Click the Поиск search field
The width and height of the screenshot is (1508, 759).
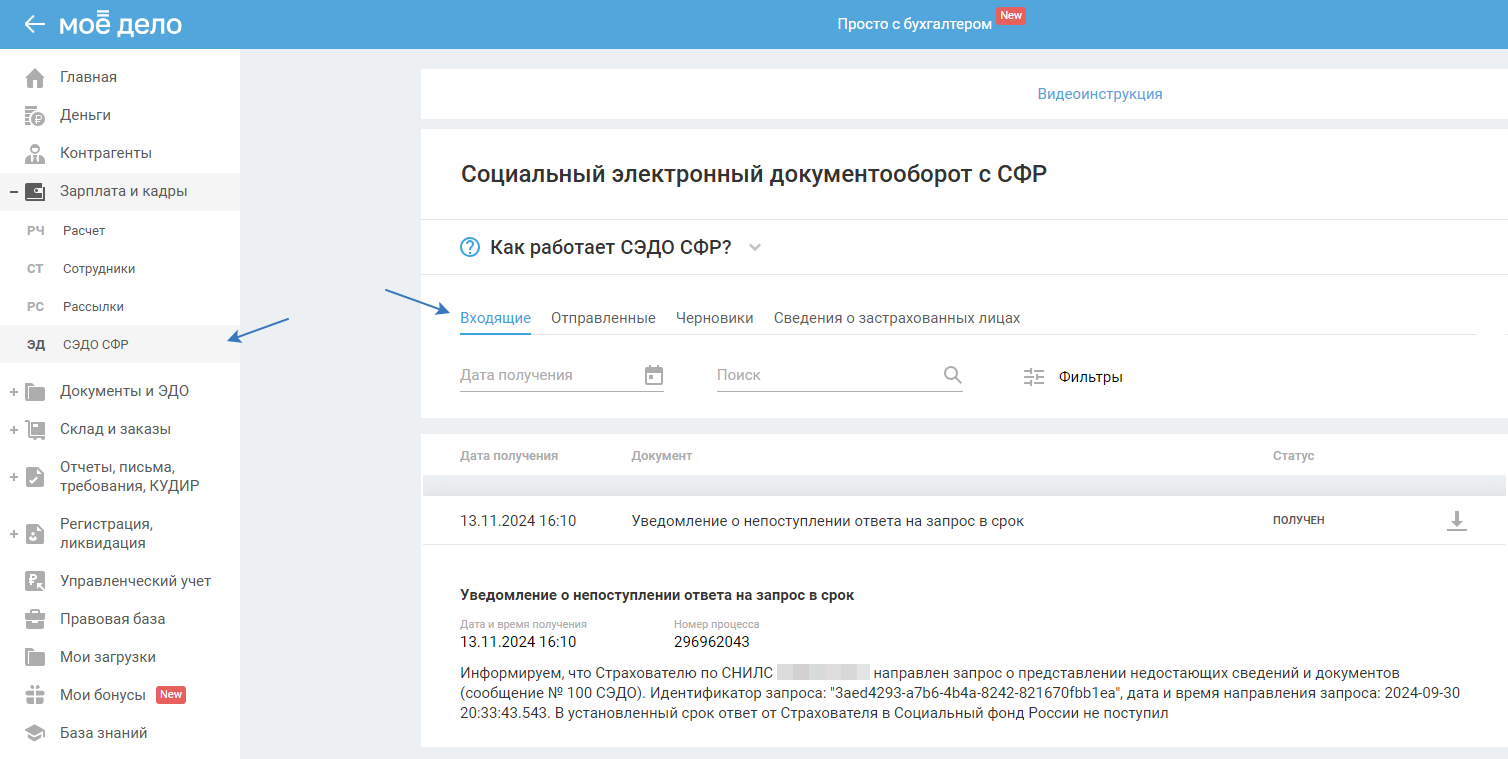[x=840, y=376]
